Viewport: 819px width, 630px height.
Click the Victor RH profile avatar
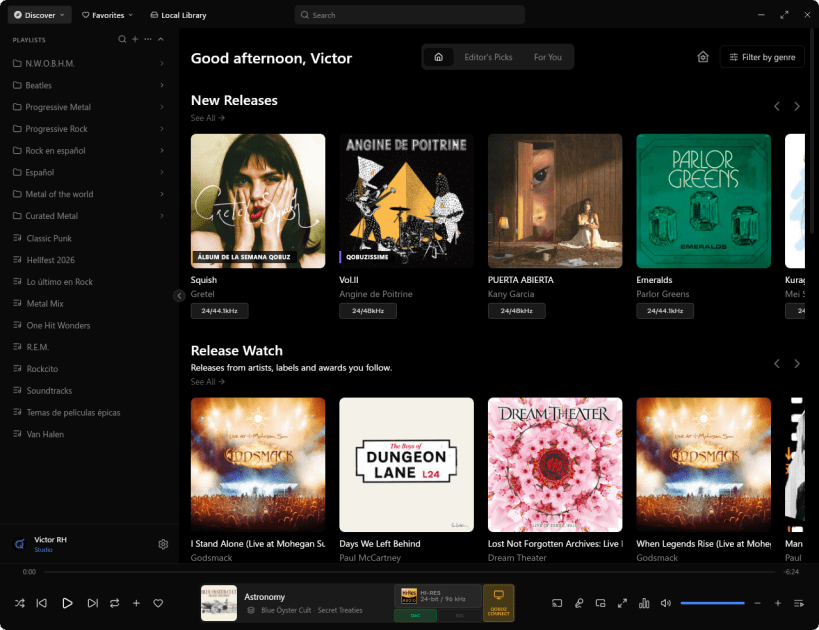pos(19,544)
